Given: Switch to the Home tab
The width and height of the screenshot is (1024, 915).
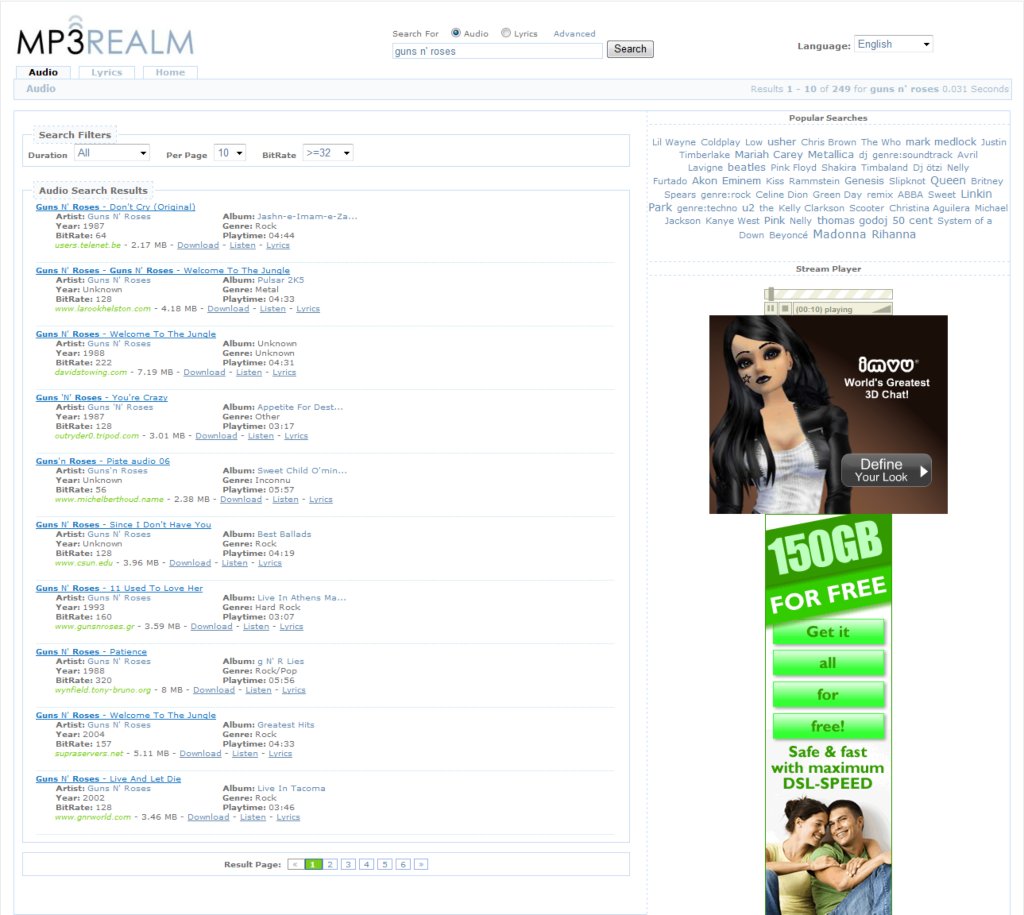Looking at the screenshot, I should pyautogui.click(x=170, y=72).
